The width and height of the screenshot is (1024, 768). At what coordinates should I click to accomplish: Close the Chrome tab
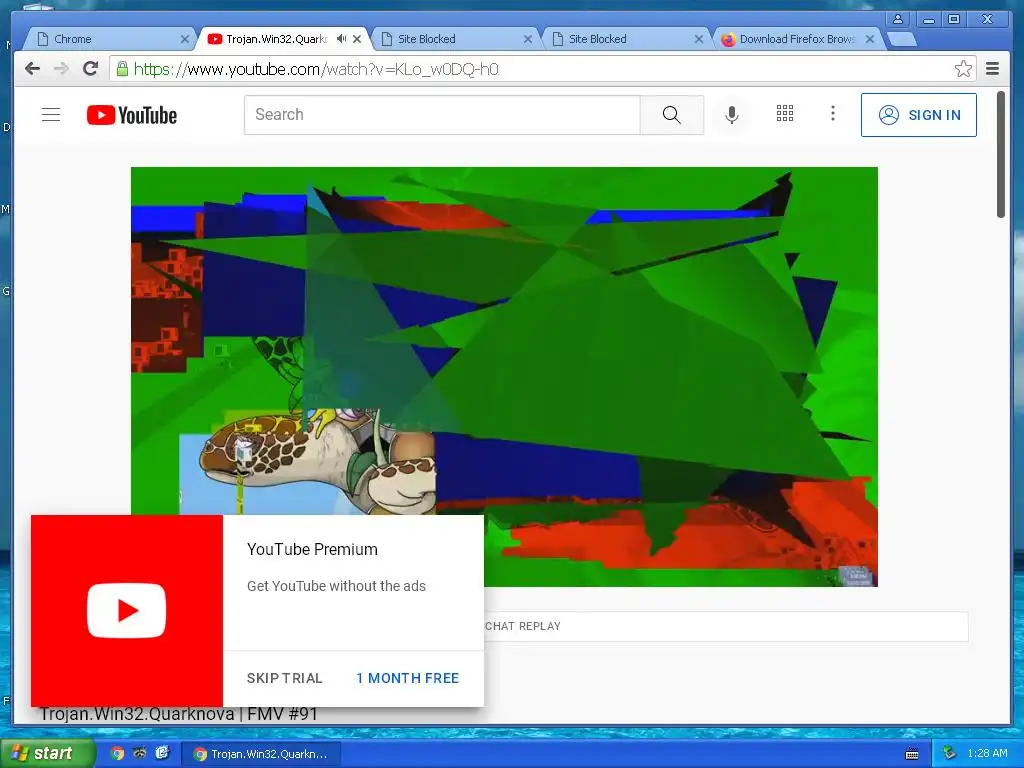[x=185, y=39]
